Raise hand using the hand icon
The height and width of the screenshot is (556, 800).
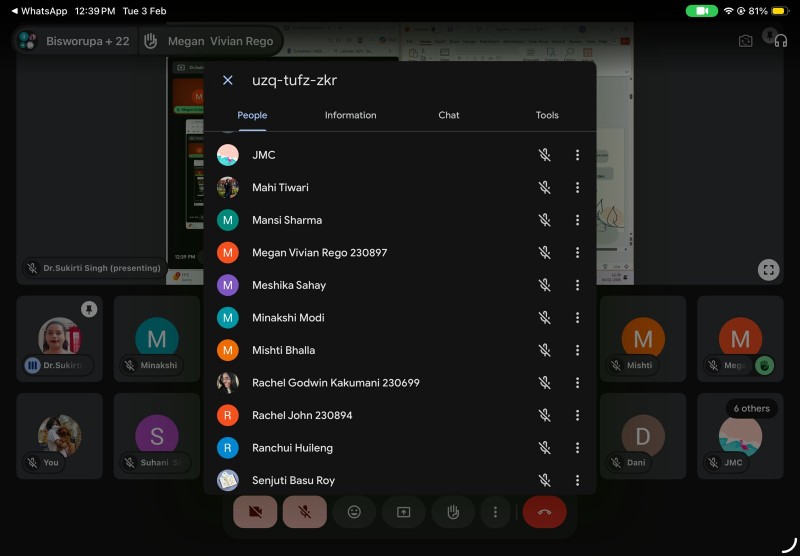453,512
